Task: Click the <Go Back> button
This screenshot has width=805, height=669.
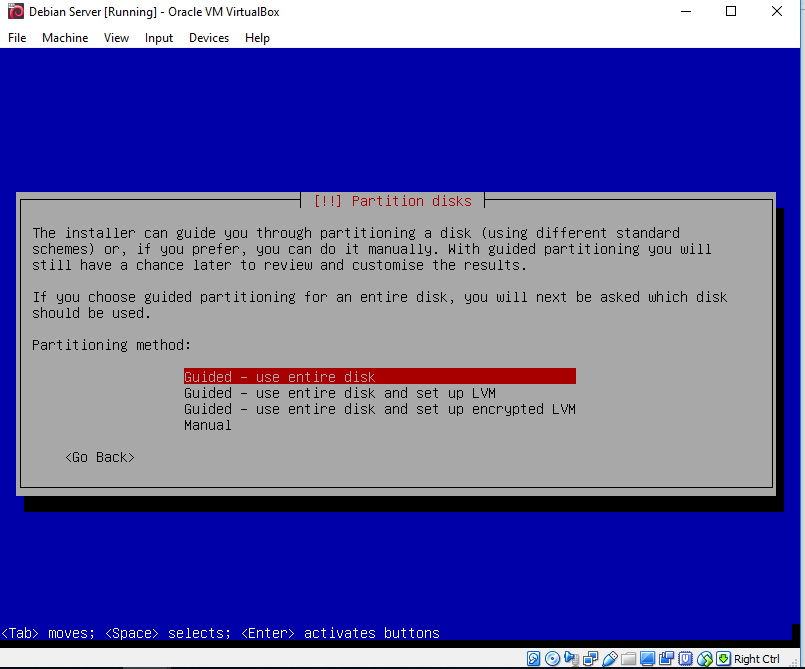Action: pos(100,457)
